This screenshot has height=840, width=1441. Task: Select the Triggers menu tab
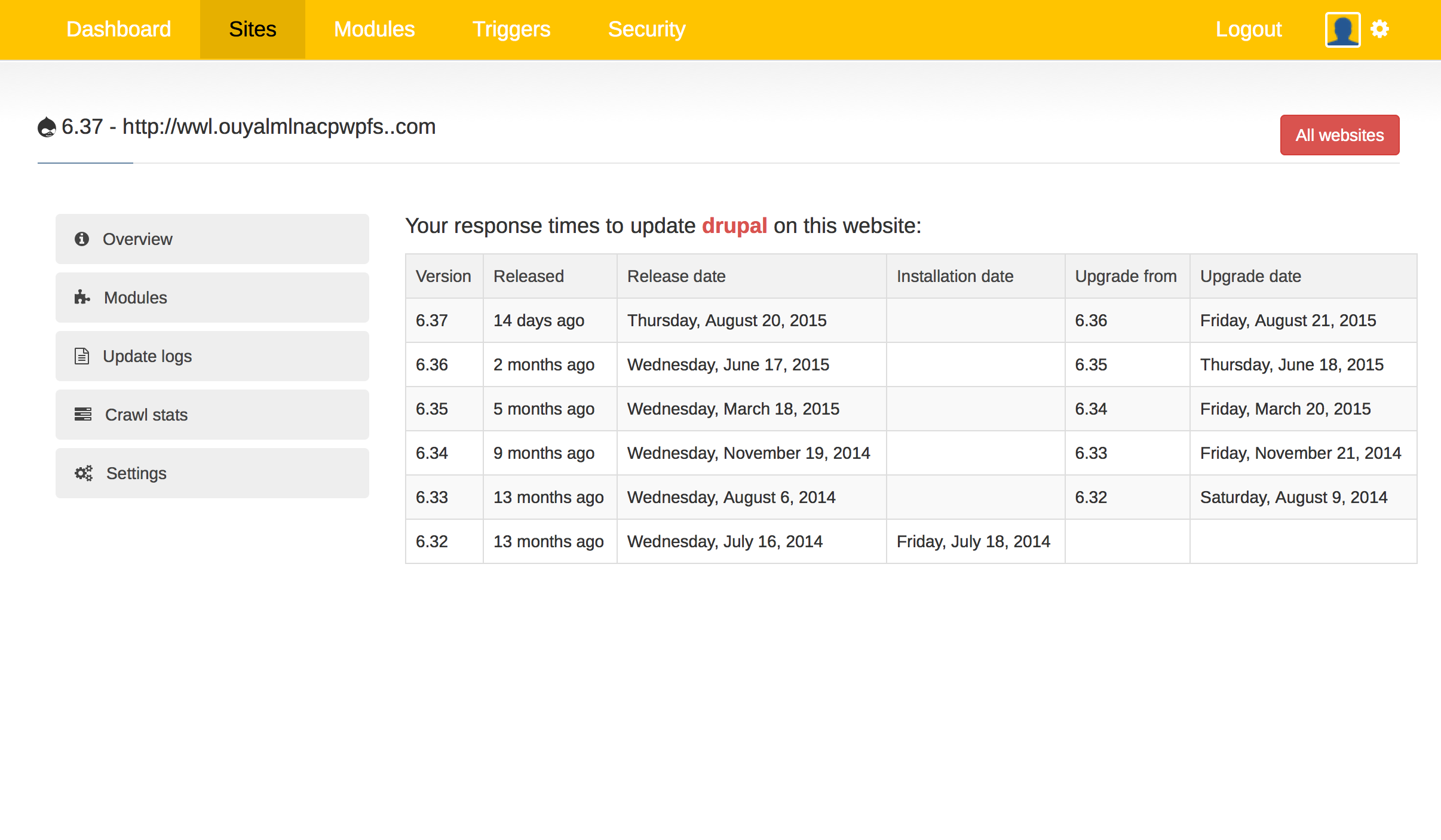click(x=511, y=29)
